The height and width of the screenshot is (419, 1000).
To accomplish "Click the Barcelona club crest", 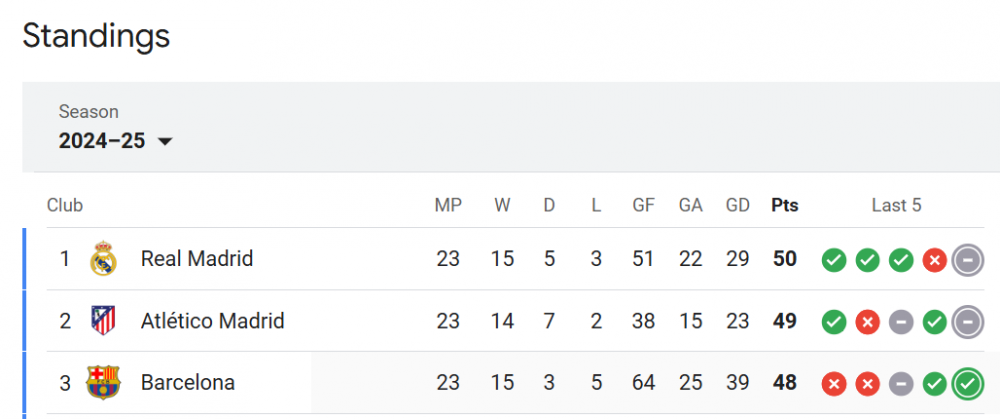I will pos(103,383).
